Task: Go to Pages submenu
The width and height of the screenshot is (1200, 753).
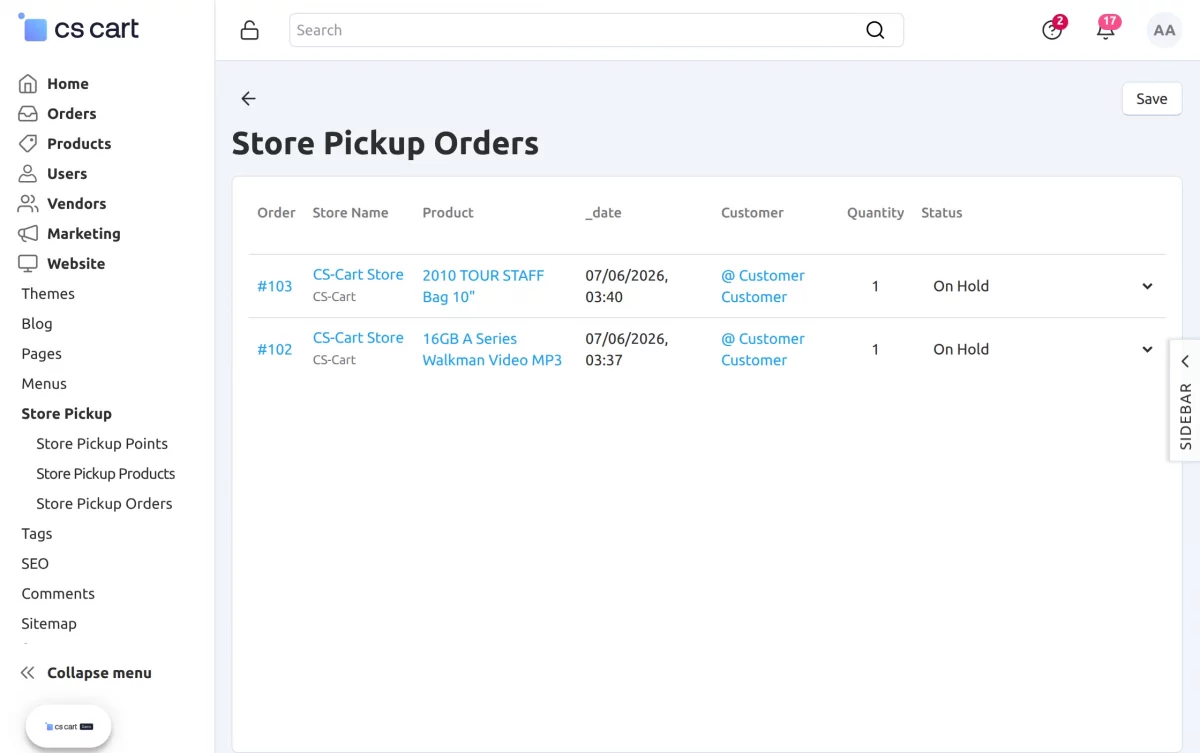Action: coord(42,354)
